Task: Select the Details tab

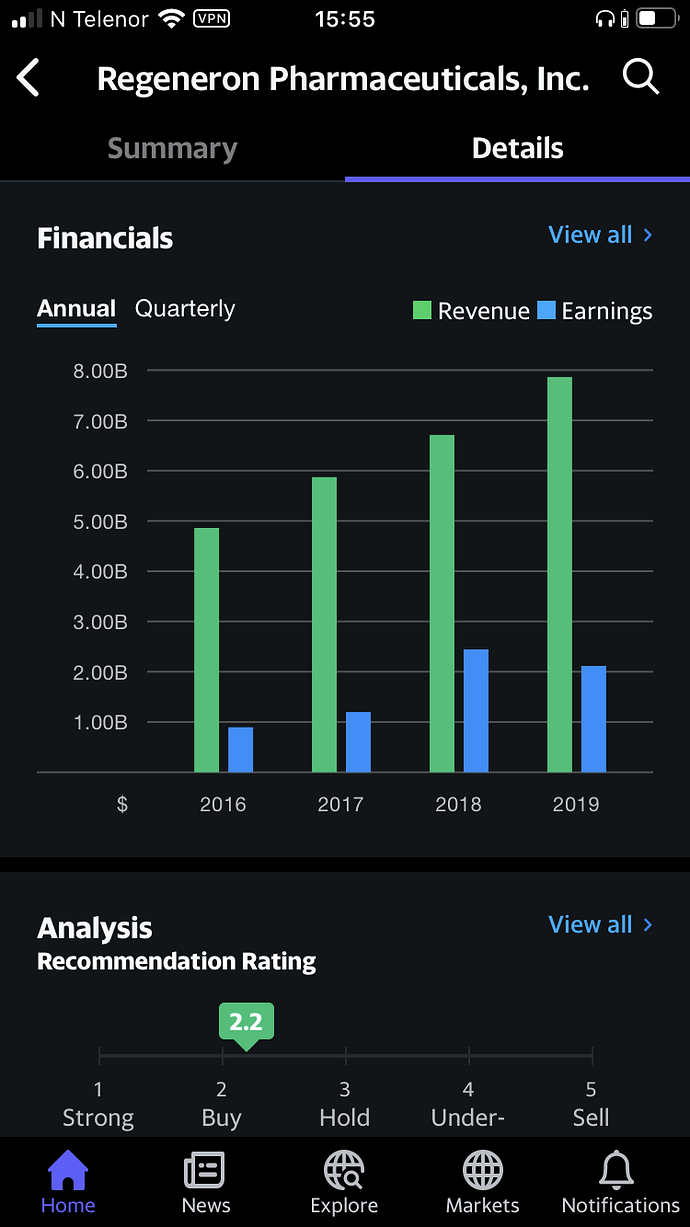Action: pos(518,148)
